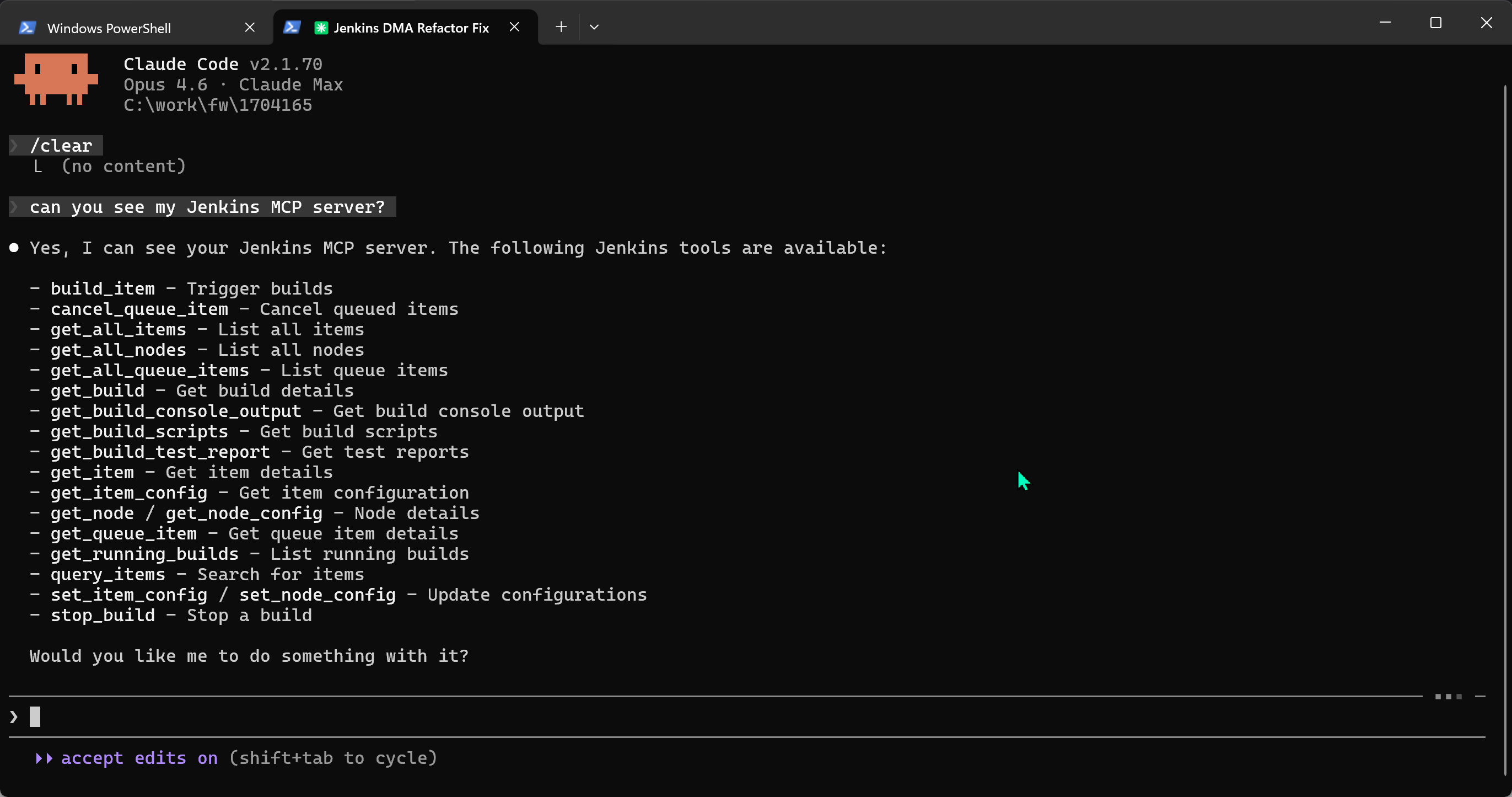The image size is (1512, 797).
Task: Click the Jenkins MCP server question prompt
Action: [x=207, y=207]
